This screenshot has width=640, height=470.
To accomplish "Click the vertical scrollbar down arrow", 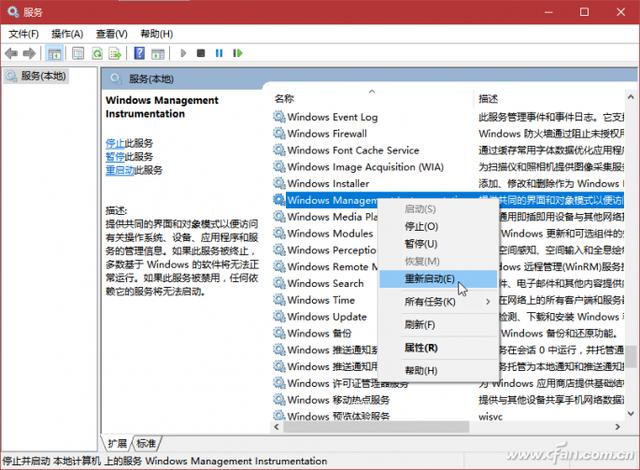I will pos(631,413).
